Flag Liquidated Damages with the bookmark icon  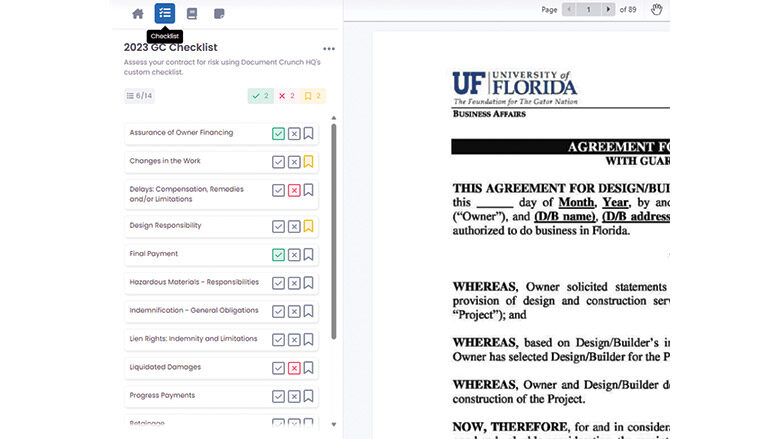point(309,368)
